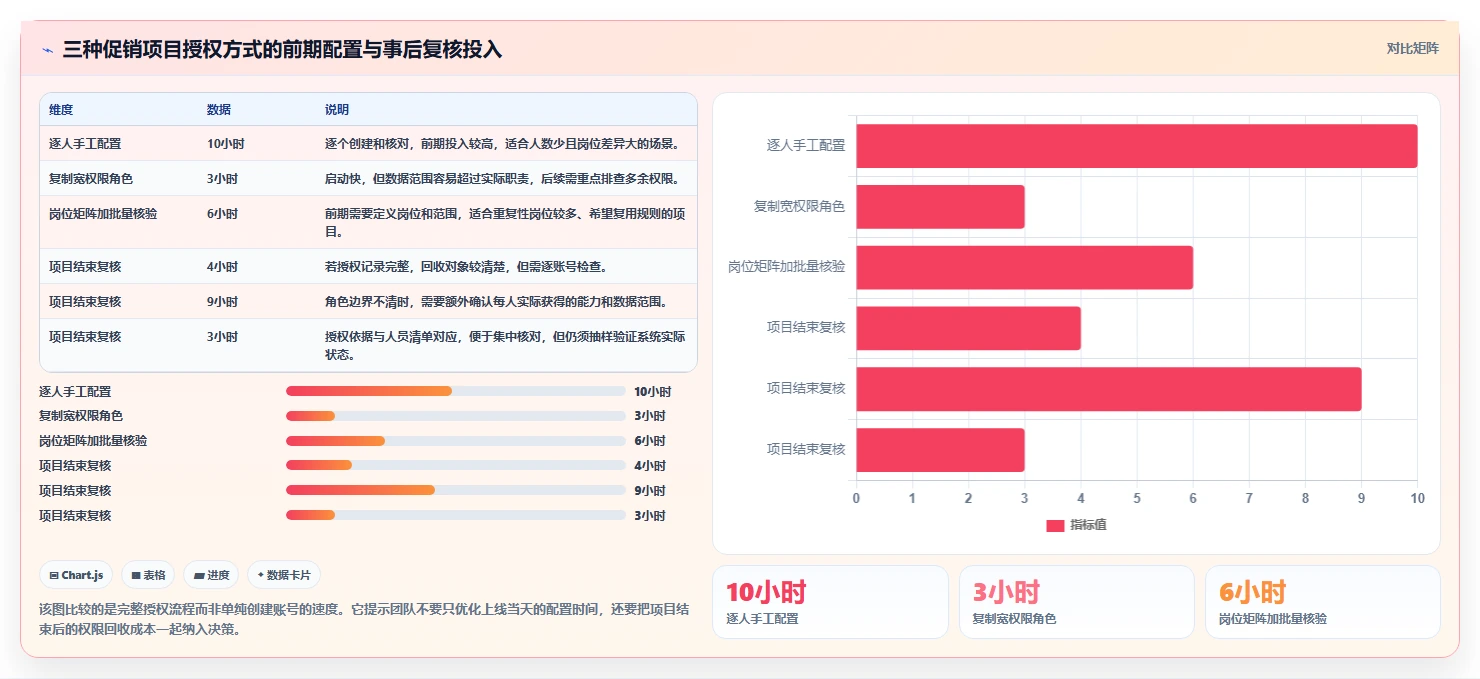Screen dimensions: 1480x679
Task: Open the 3小时 复制宽权限角色 data card
Action: click(1077, 602)
